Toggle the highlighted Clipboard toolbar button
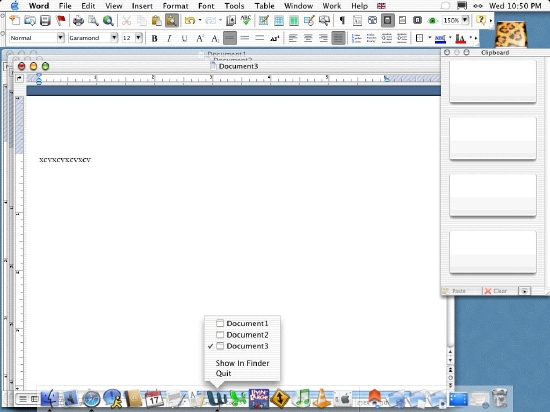Viewport: 550px width, 412px height. [x=172, y=20]
